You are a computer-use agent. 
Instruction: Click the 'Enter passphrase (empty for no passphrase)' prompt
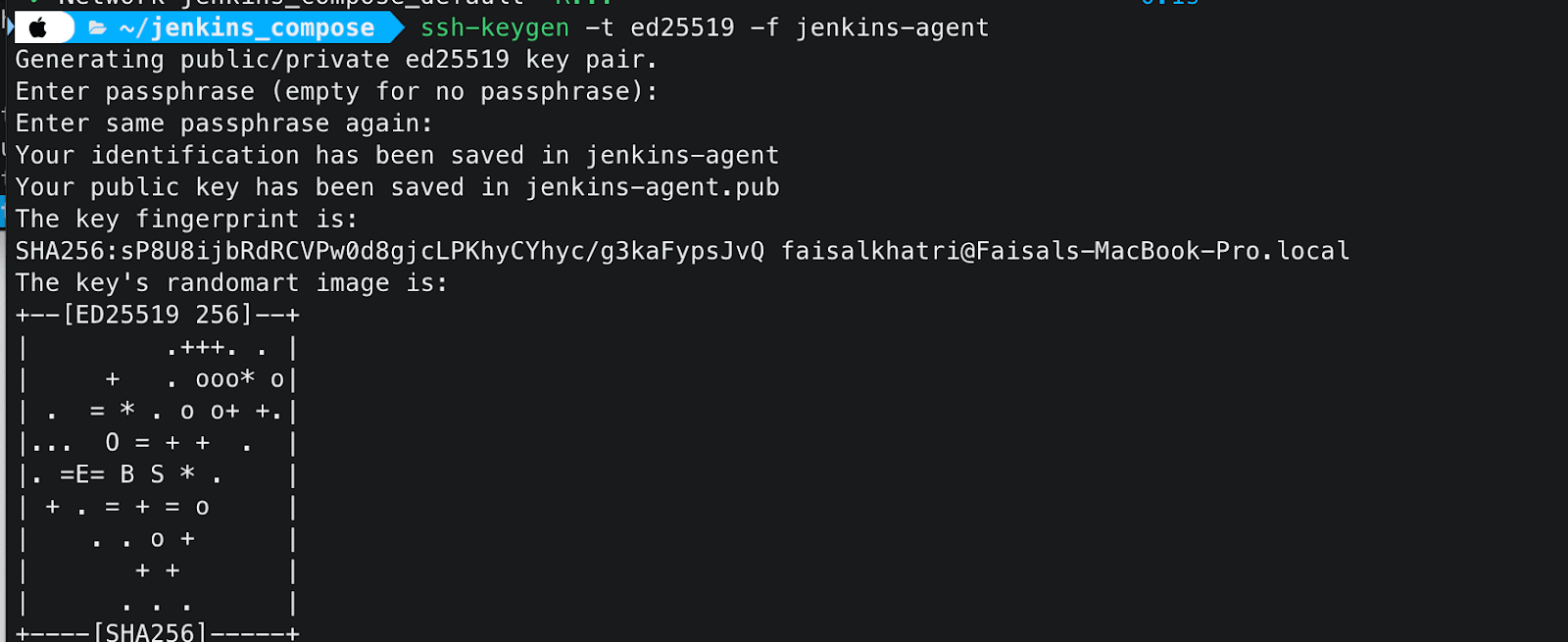click(335, 92)
